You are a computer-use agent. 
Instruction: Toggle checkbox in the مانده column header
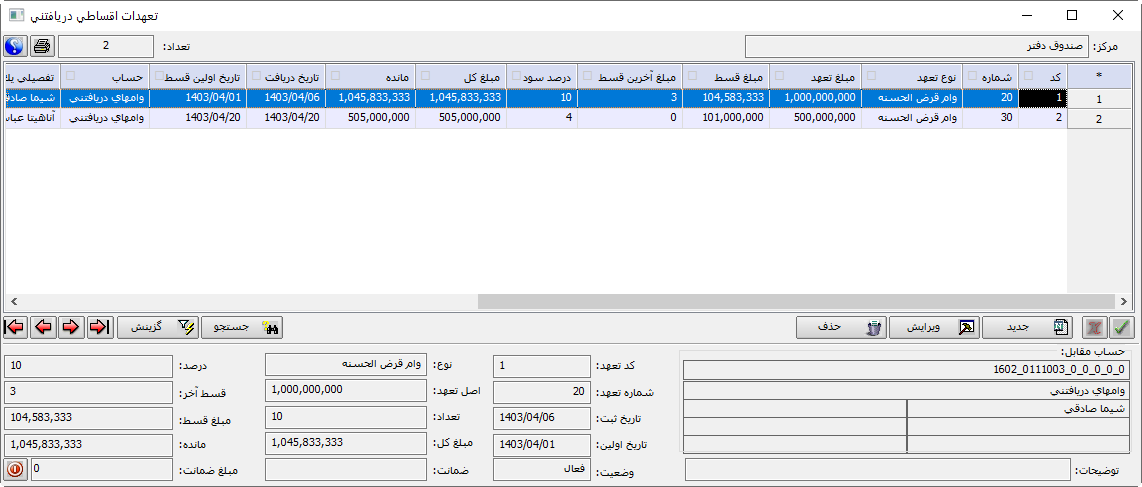point(335,76)
